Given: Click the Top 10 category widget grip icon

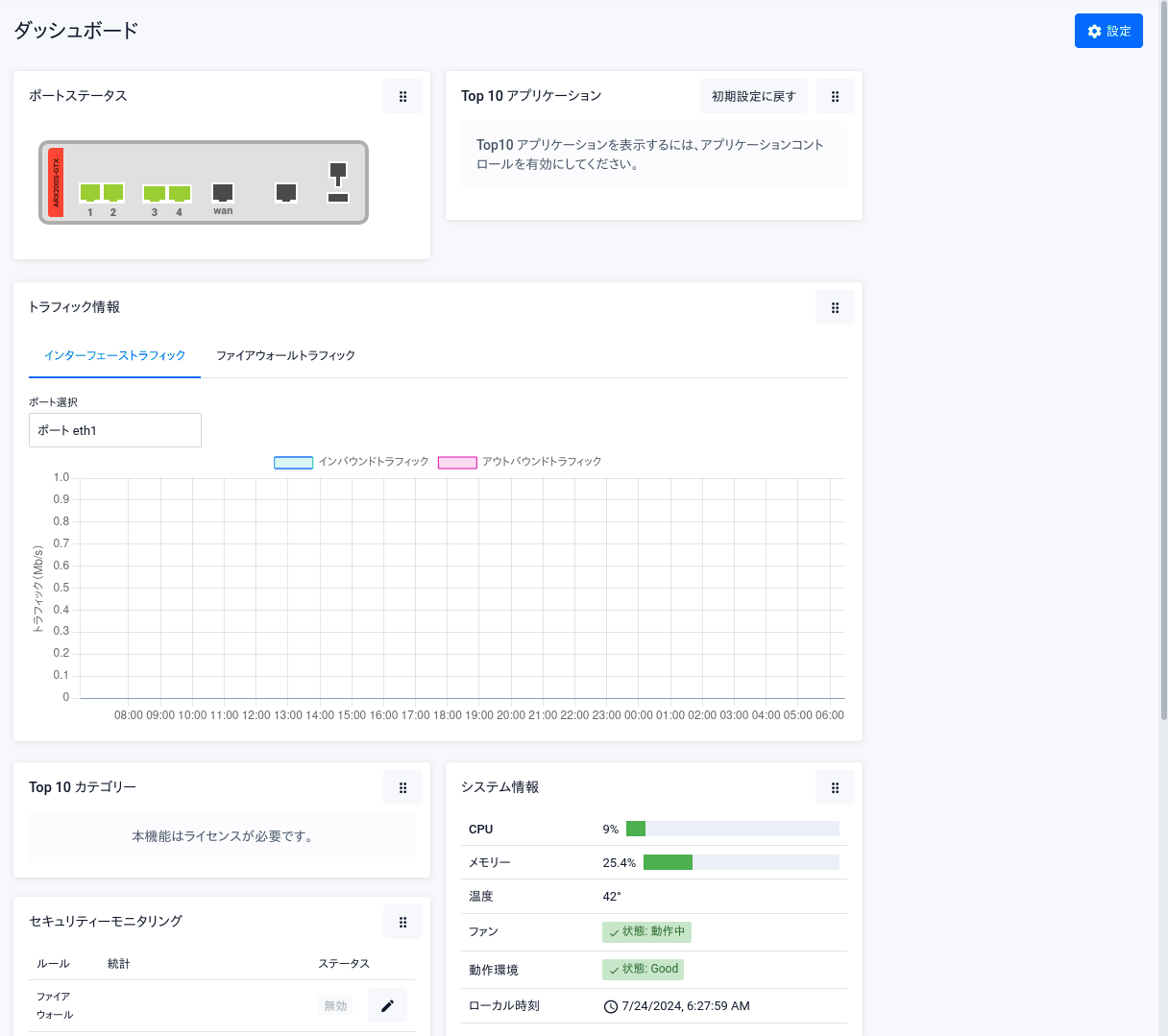Looking at the screenshot, I should click(402, 787).
